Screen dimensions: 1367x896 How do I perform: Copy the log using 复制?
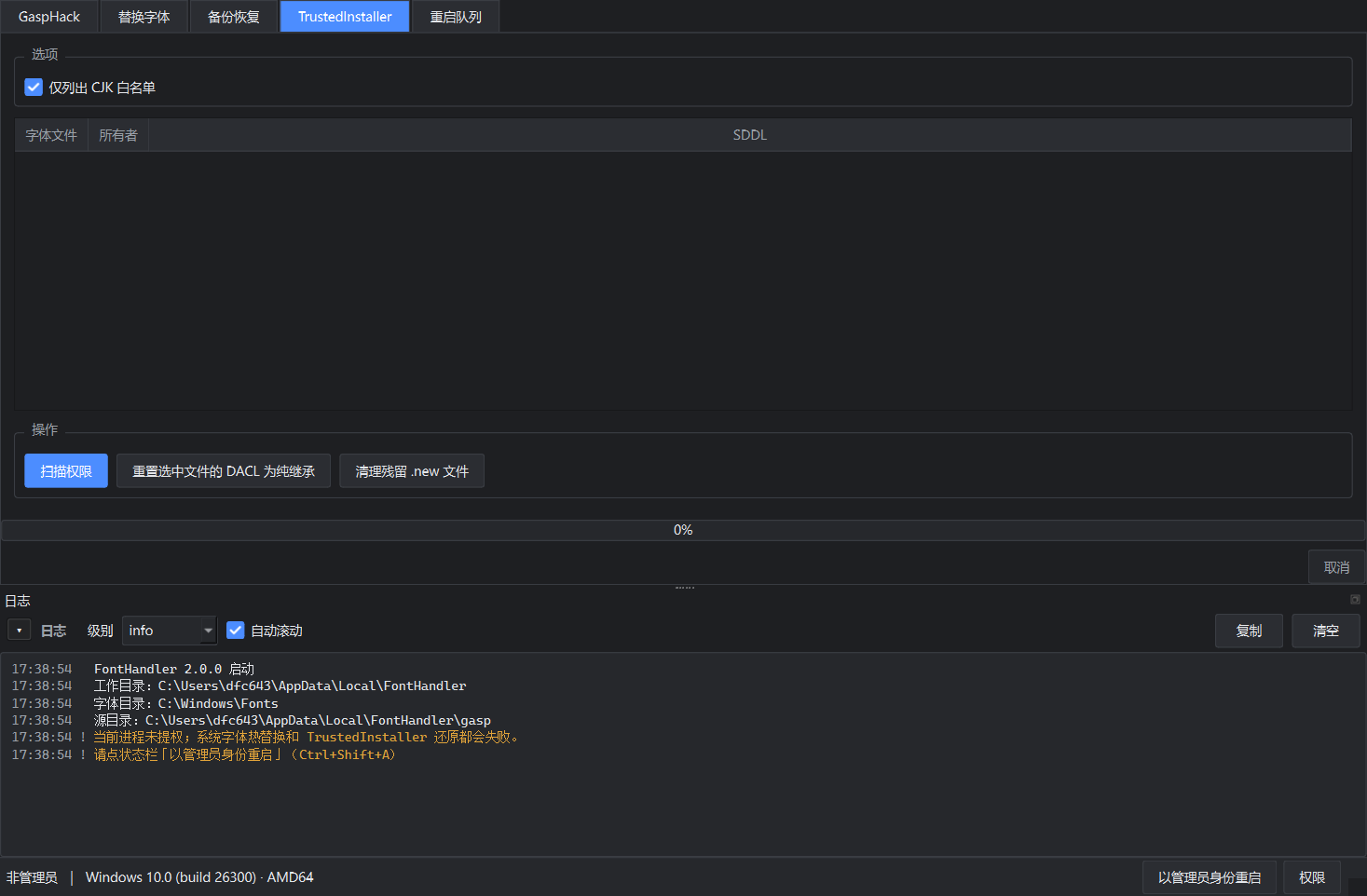[1249, 631]
